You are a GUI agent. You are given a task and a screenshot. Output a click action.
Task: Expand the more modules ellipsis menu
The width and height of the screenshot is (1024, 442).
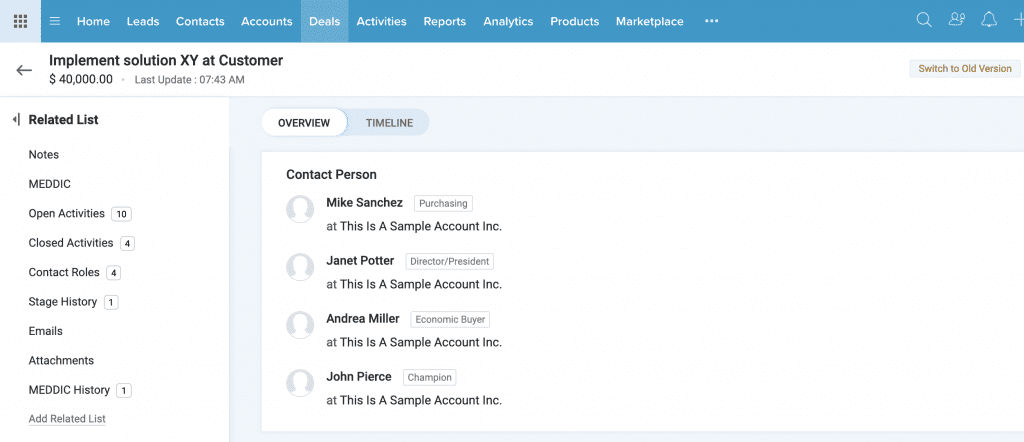[x=711, y=21]
